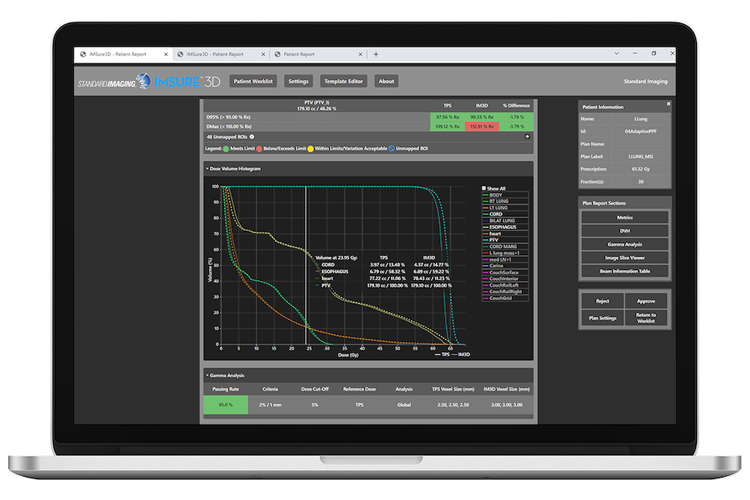This screenshot has height=500, width=750.
Task: Click the green Meets Limit legend swatch
Action: pyautogui.click(x=226, y=149)
